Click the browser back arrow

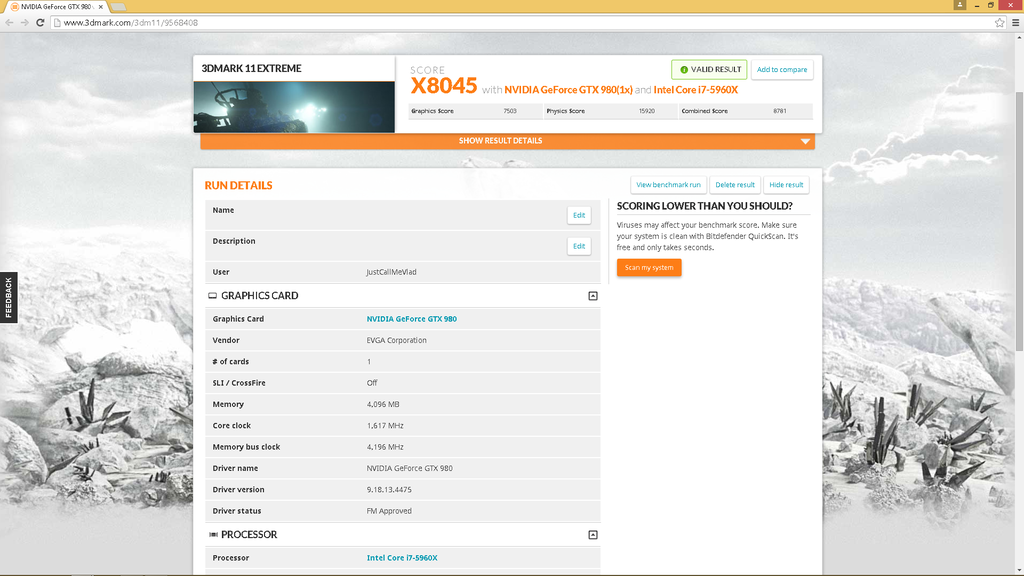pos(9,22)
